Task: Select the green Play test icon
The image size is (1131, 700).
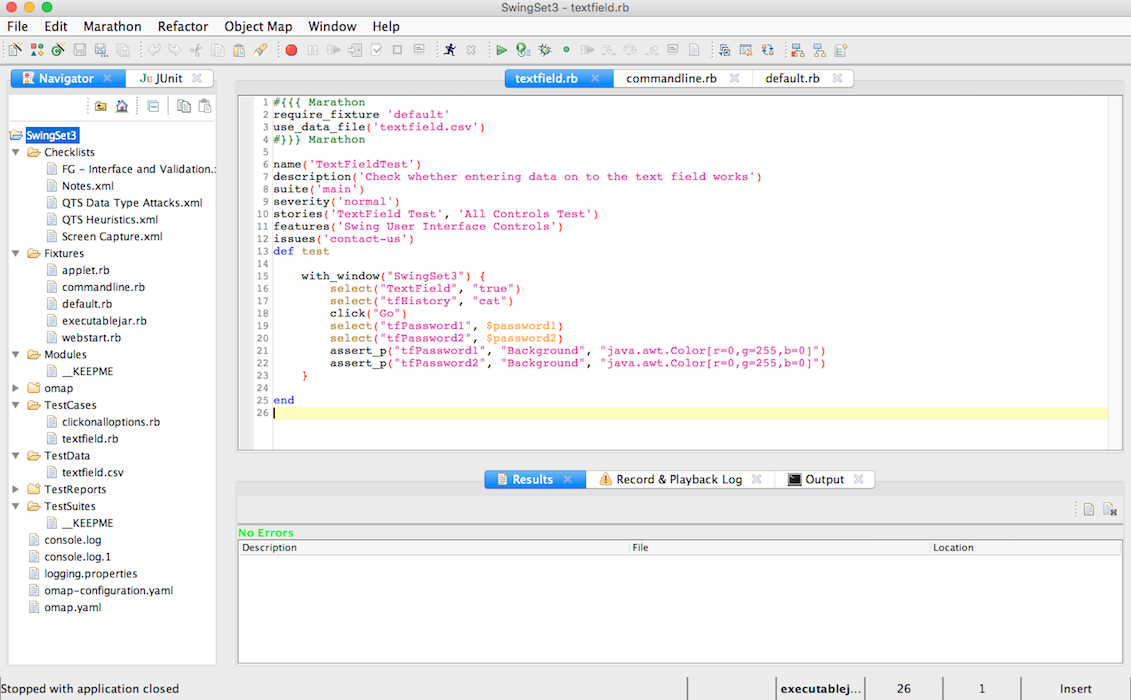Action: click(x=500, y=48)
